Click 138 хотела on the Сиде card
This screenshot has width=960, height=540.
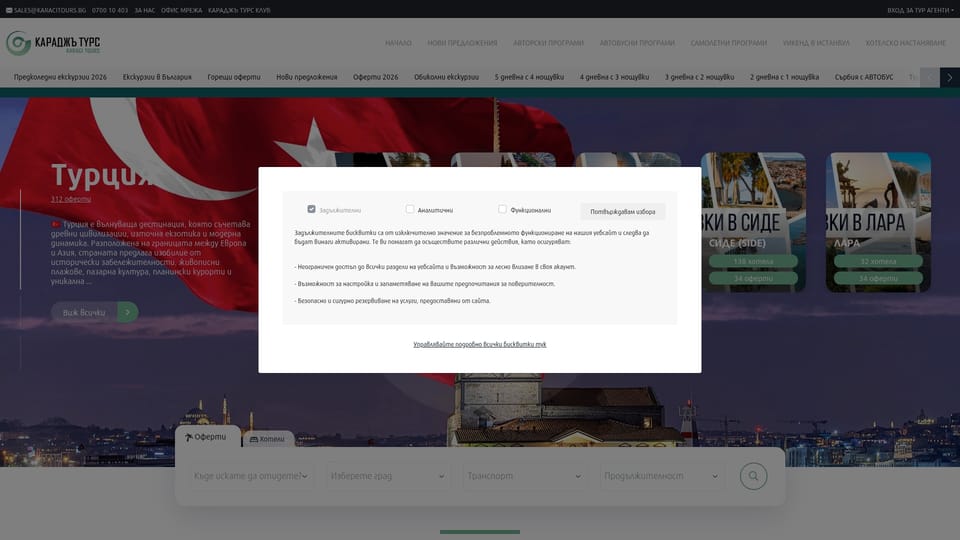(x=753, y=261)
